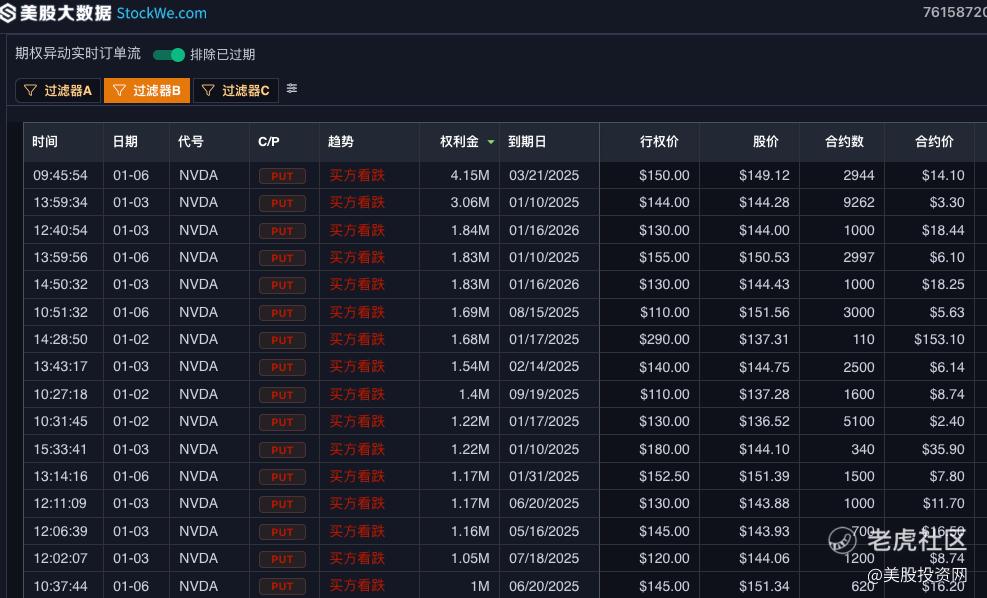The height and width of the screenshot is (598, 987).
Task: Click the StockWe logo icon
Action: point(8,13)
